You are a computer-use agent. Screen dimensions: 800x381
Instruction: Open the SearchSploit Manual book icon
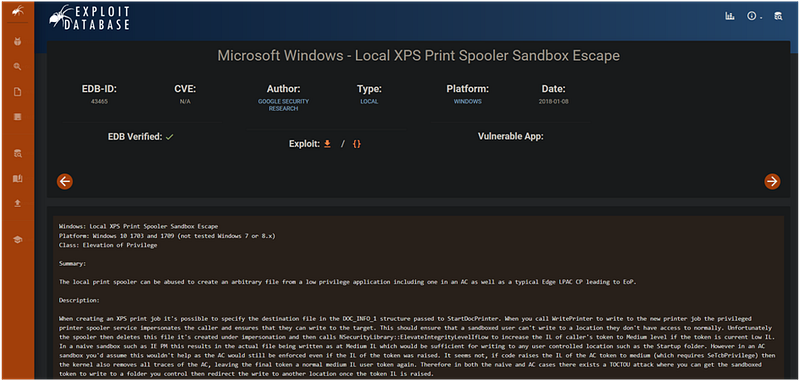pyautogui.click(x=17, y=179)
